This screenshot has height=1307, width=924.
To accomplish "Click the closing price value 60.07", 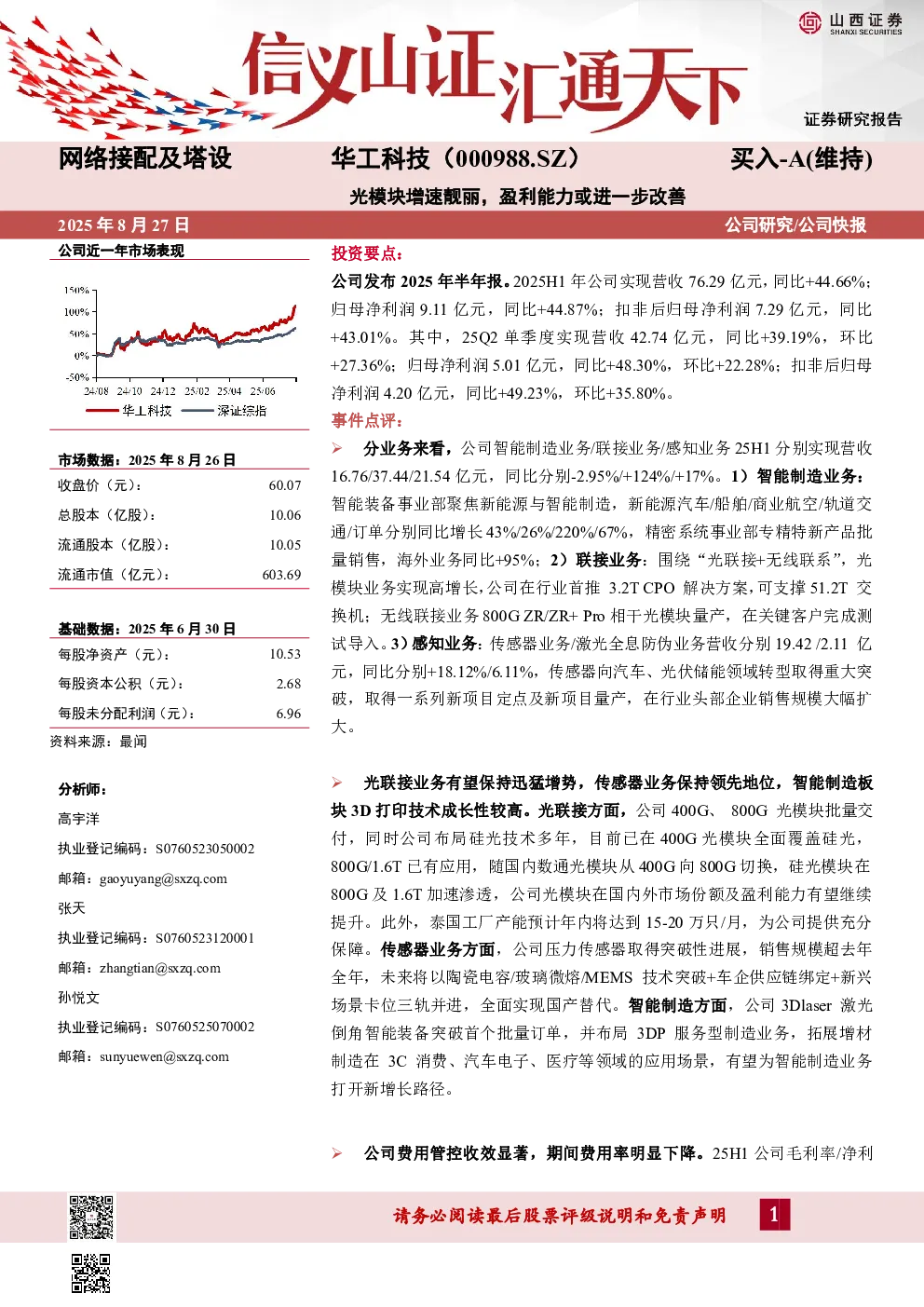I will [285, 485].
